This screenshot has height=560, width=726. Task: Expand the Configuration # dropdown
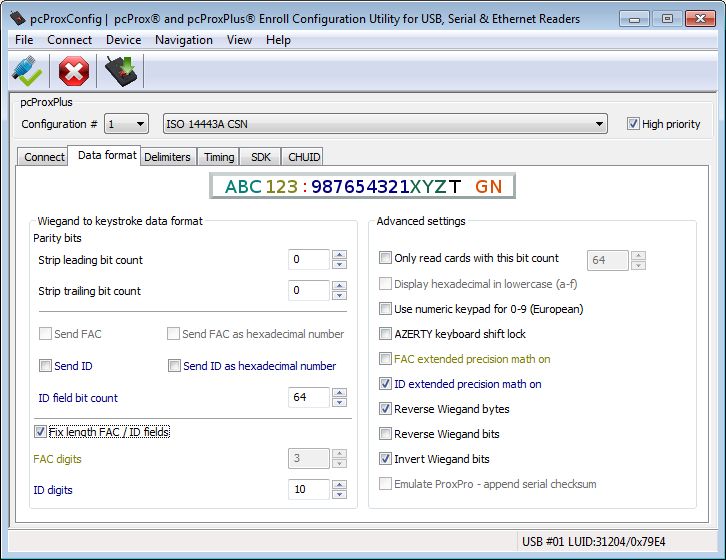[x=126, y=124]
